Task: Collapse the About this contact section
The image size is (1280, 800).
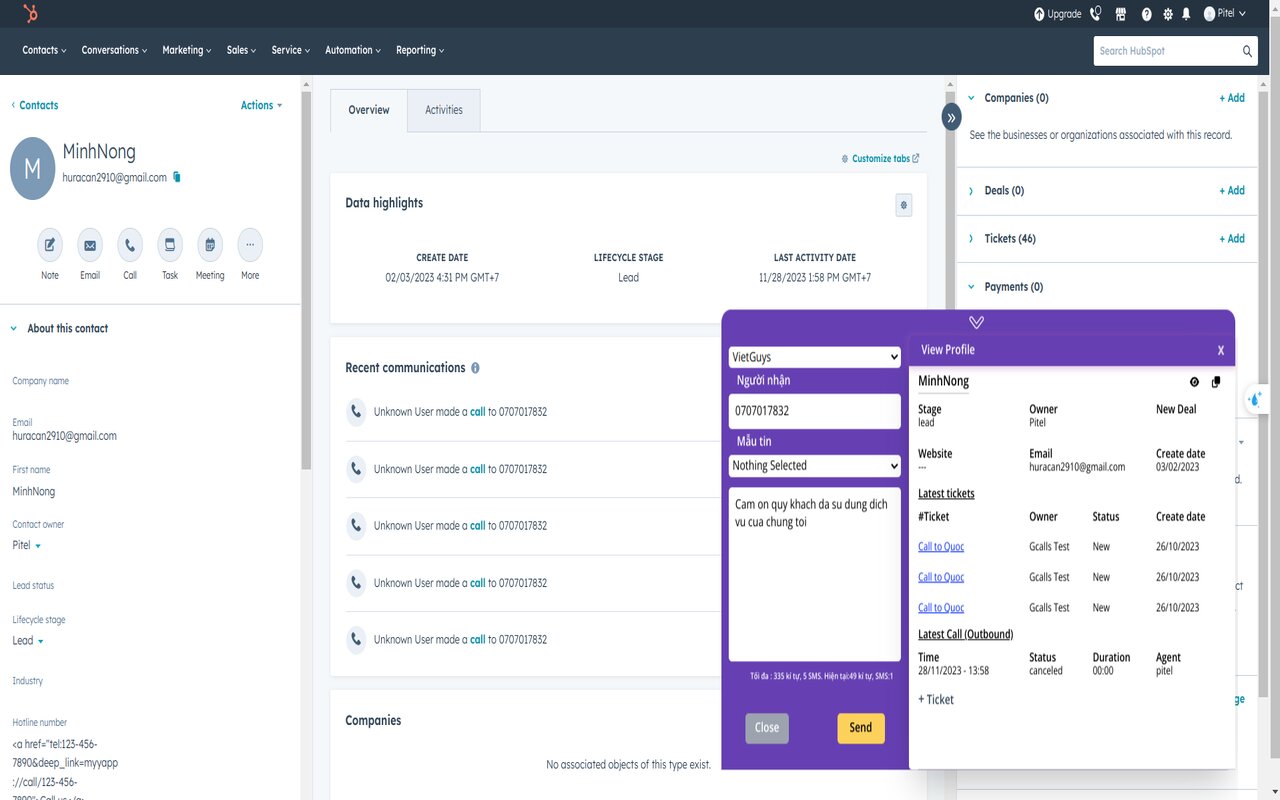Action: 14,328
